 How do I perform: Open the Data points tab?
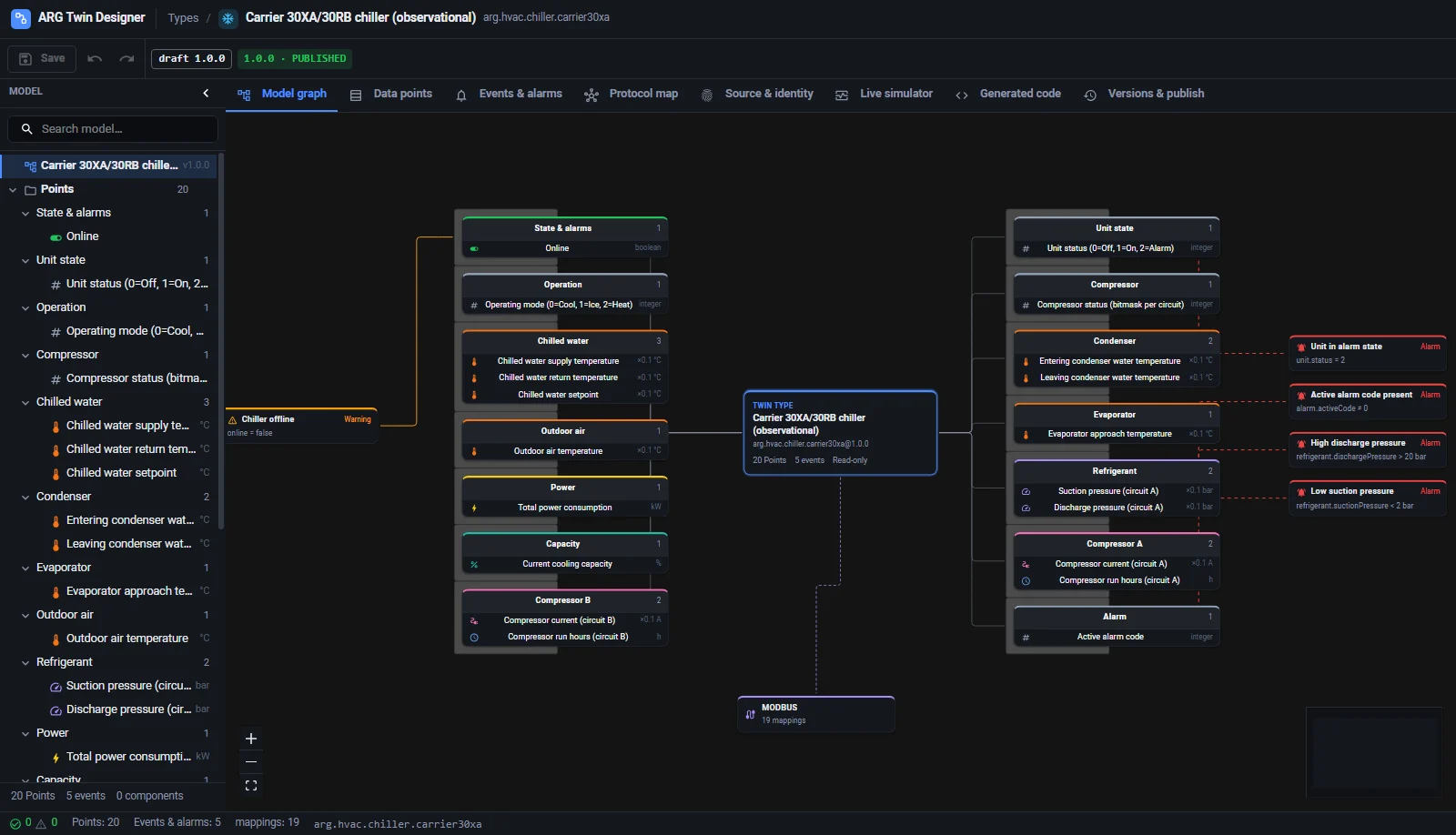click(x=391, y=94)
